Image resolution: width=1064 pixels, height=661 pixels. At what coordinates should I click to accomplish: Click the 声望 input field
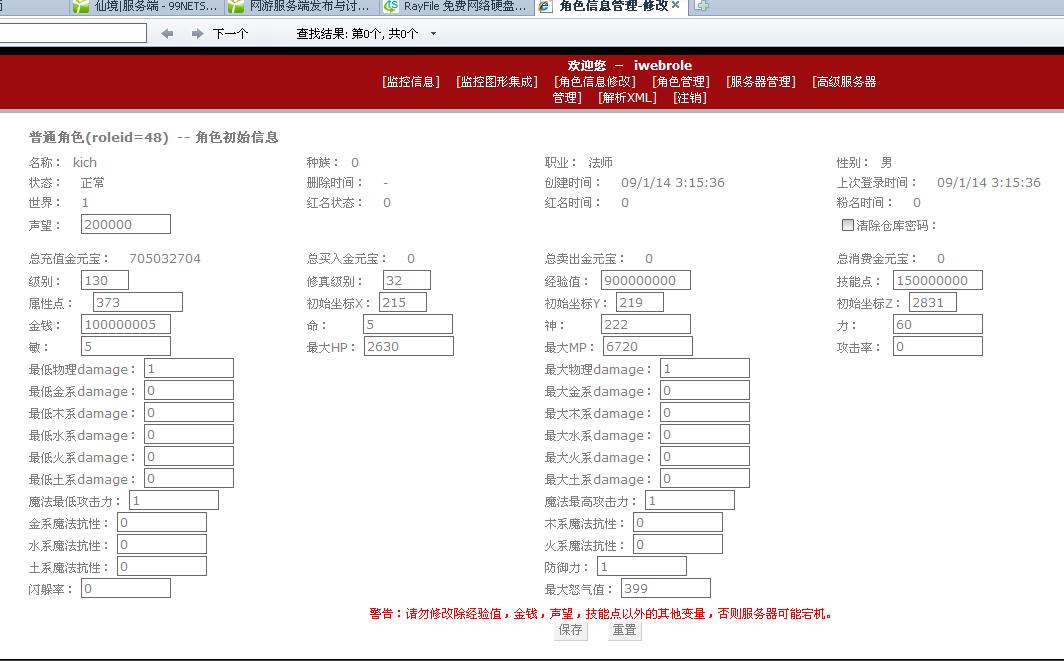point(125,224)
